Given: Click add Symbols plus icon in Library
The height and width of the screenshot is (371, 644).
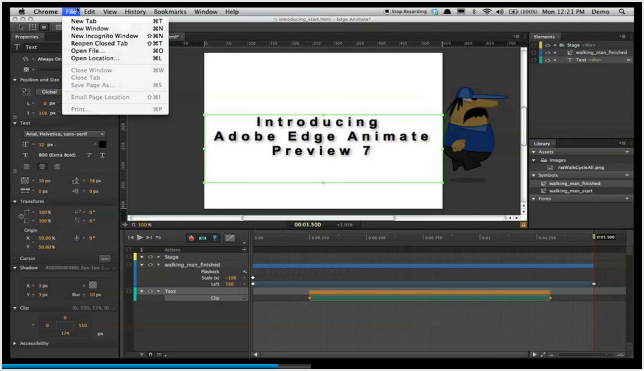Looking at the screenshot, I should pos(627,175).
